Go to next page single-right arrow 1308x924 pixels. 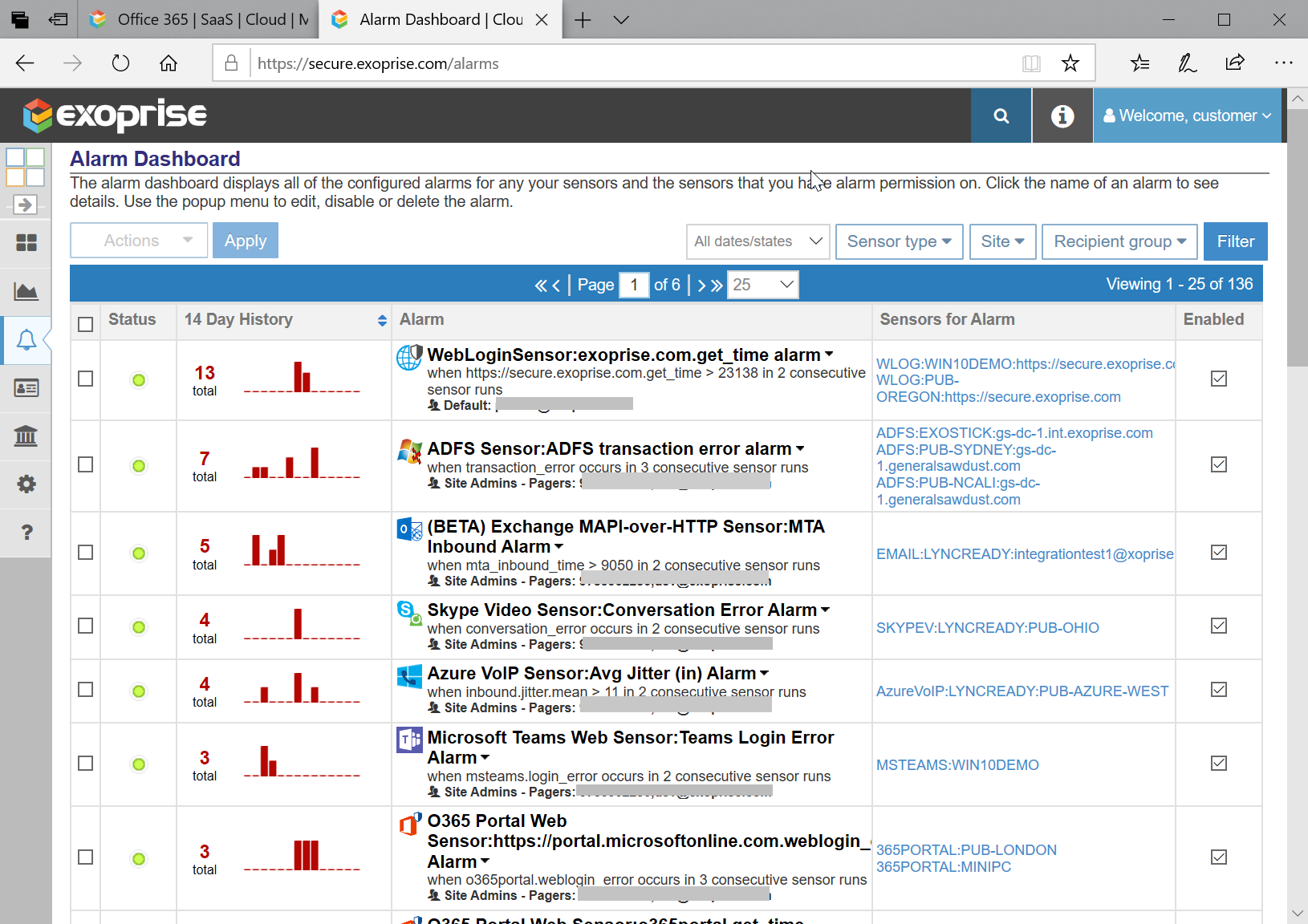click(x=701, y=285)
